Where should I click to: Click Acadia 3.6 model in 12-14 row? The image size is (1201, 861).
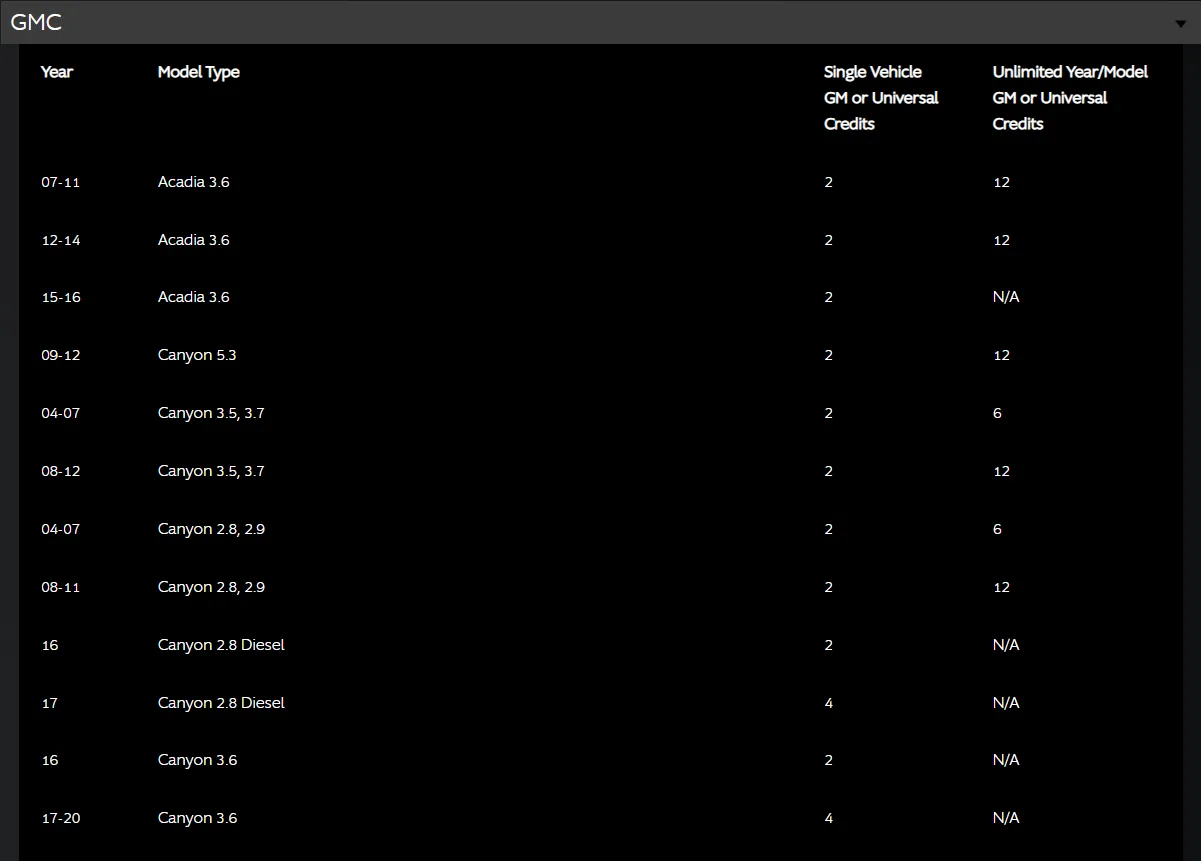coord(194,240)
